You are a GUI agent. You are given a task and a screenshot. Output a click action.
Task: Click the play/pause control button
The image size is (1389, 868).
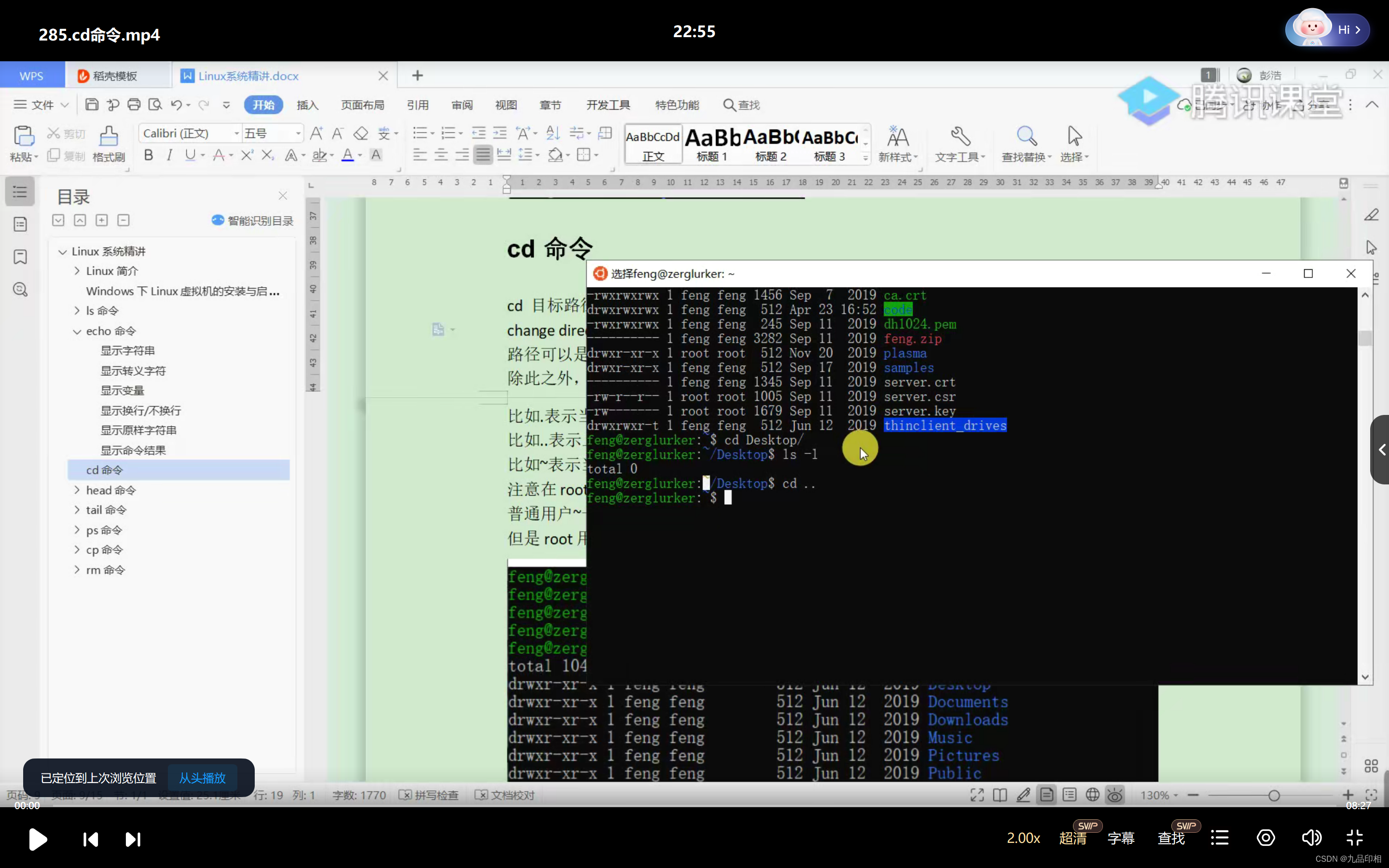pos(37,839)
